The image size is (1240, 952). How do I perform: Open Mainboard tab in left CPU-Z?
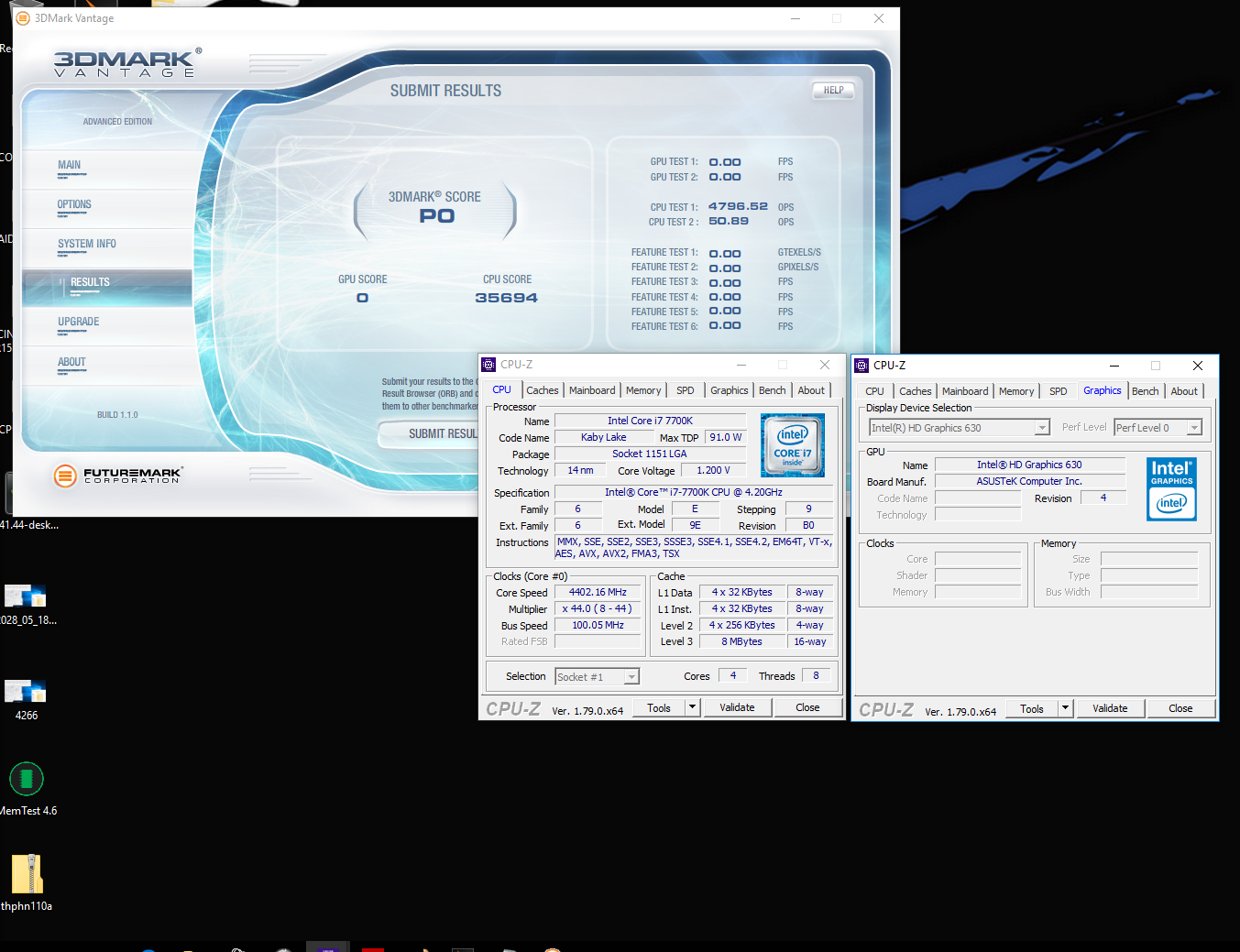592,390
